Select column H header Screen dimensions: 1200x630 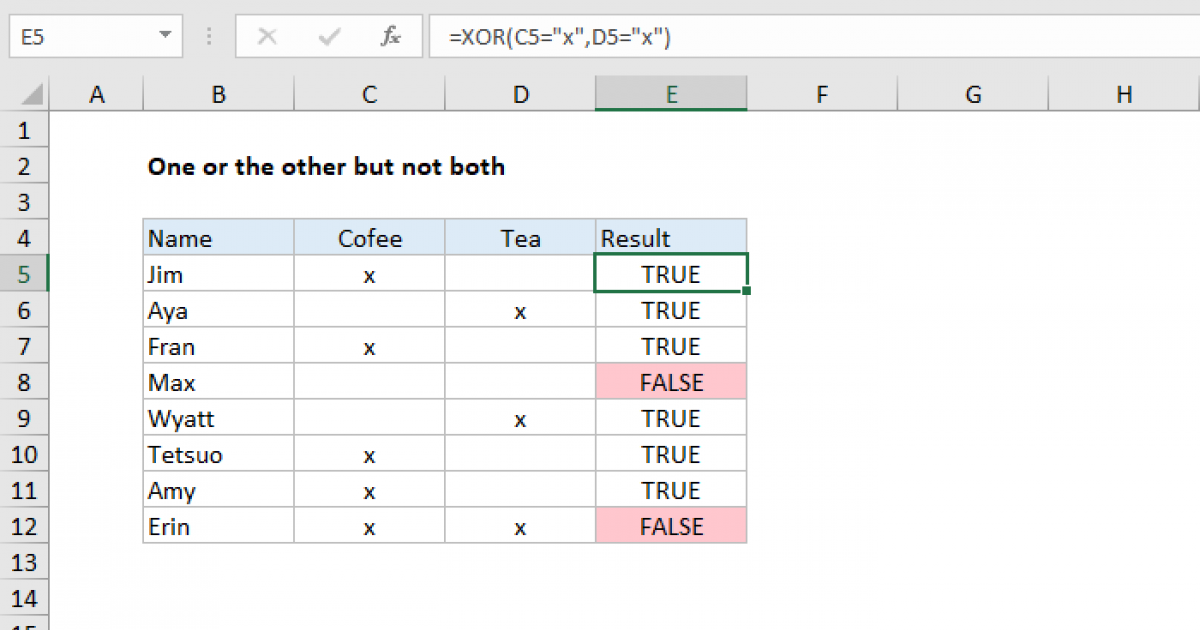1124,95
